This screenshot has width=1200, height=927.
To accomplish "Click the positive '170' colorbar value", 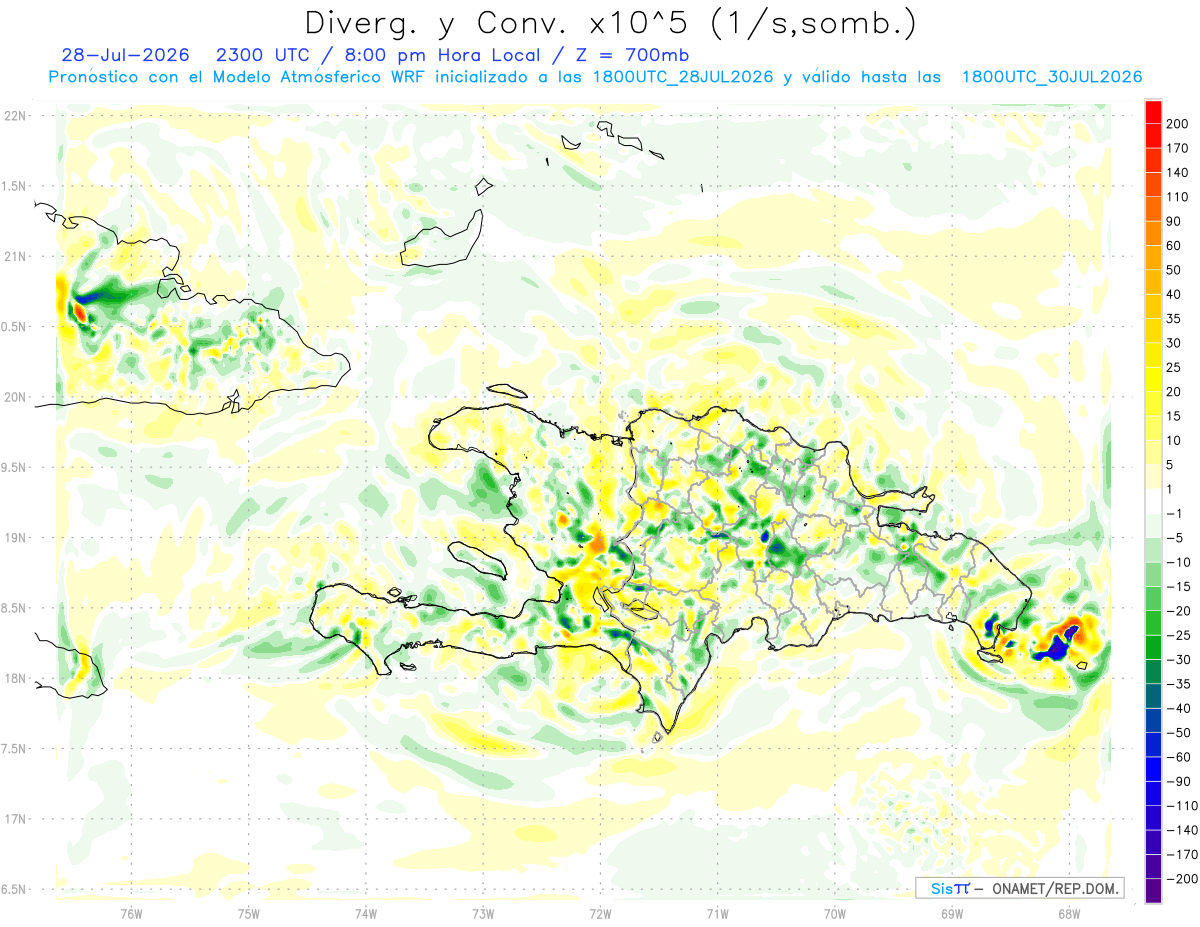I will pyautogui.click(x=1179, y=148).
